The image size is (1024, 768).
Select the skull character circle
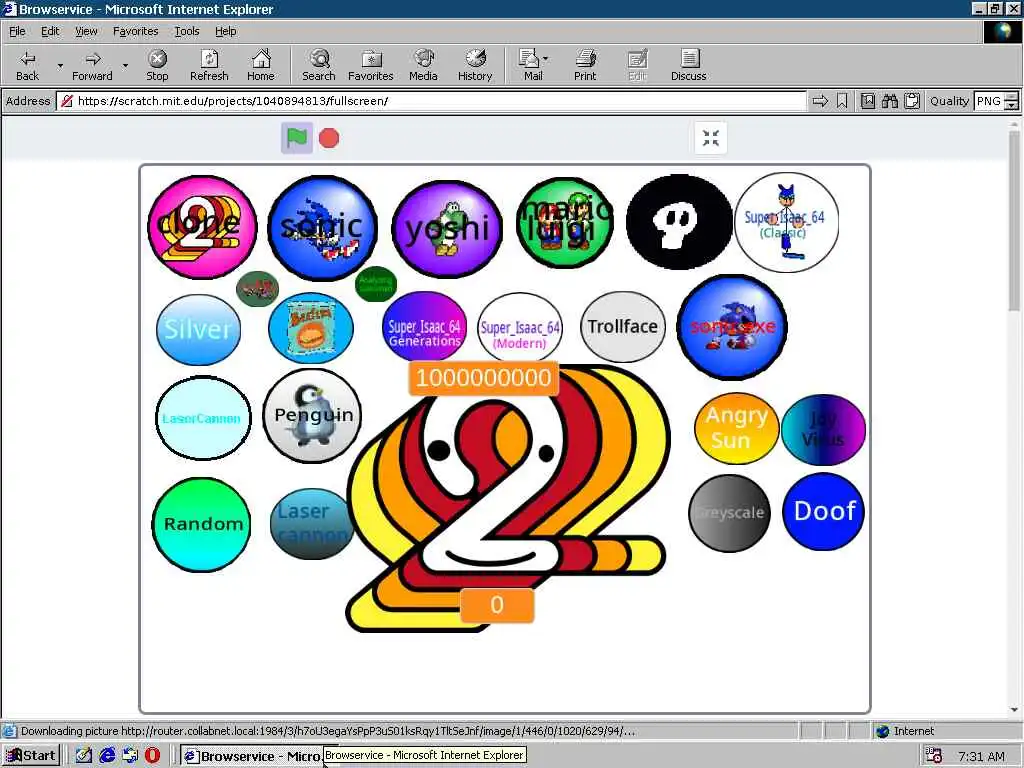coord(679,222)
